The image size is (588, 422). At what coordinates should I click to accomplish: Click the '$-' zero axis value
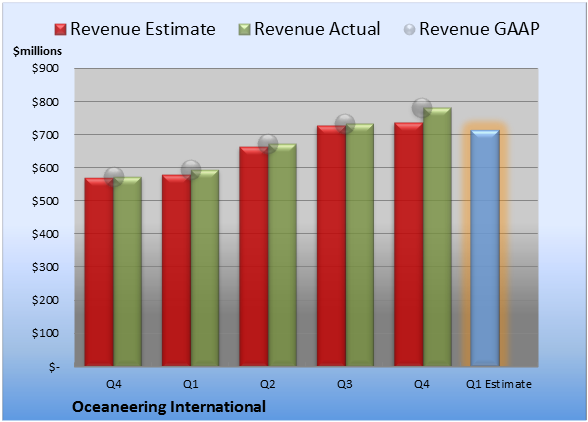pos(54,367)
